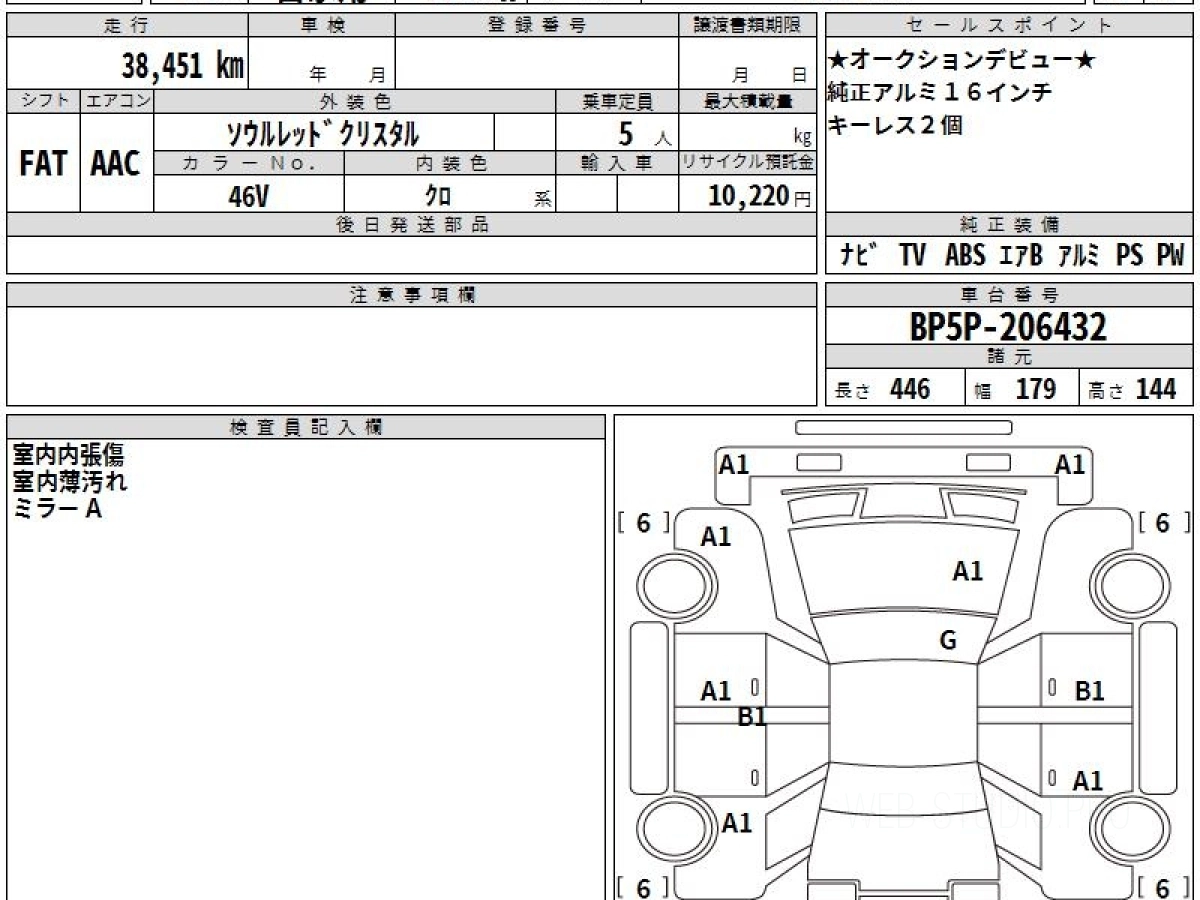The height and width of the screenshot is (900, 1200).
Task: Click the length value 446
Action: point(910,389)
